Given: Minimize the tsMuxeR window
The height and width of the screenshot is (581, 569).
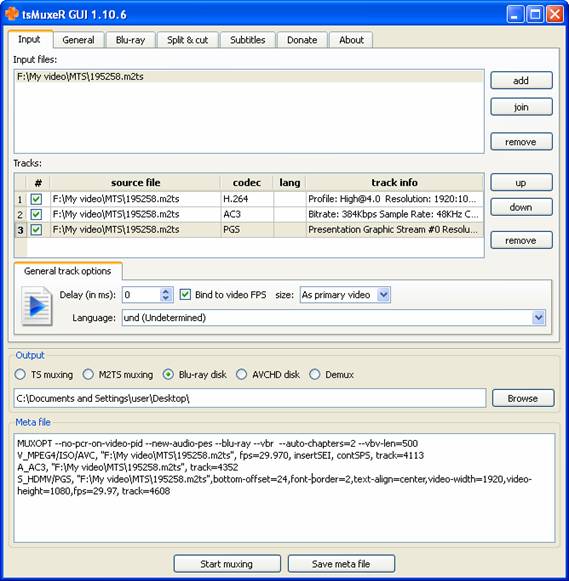Looking at the screenshot, I should pos(515,14).
